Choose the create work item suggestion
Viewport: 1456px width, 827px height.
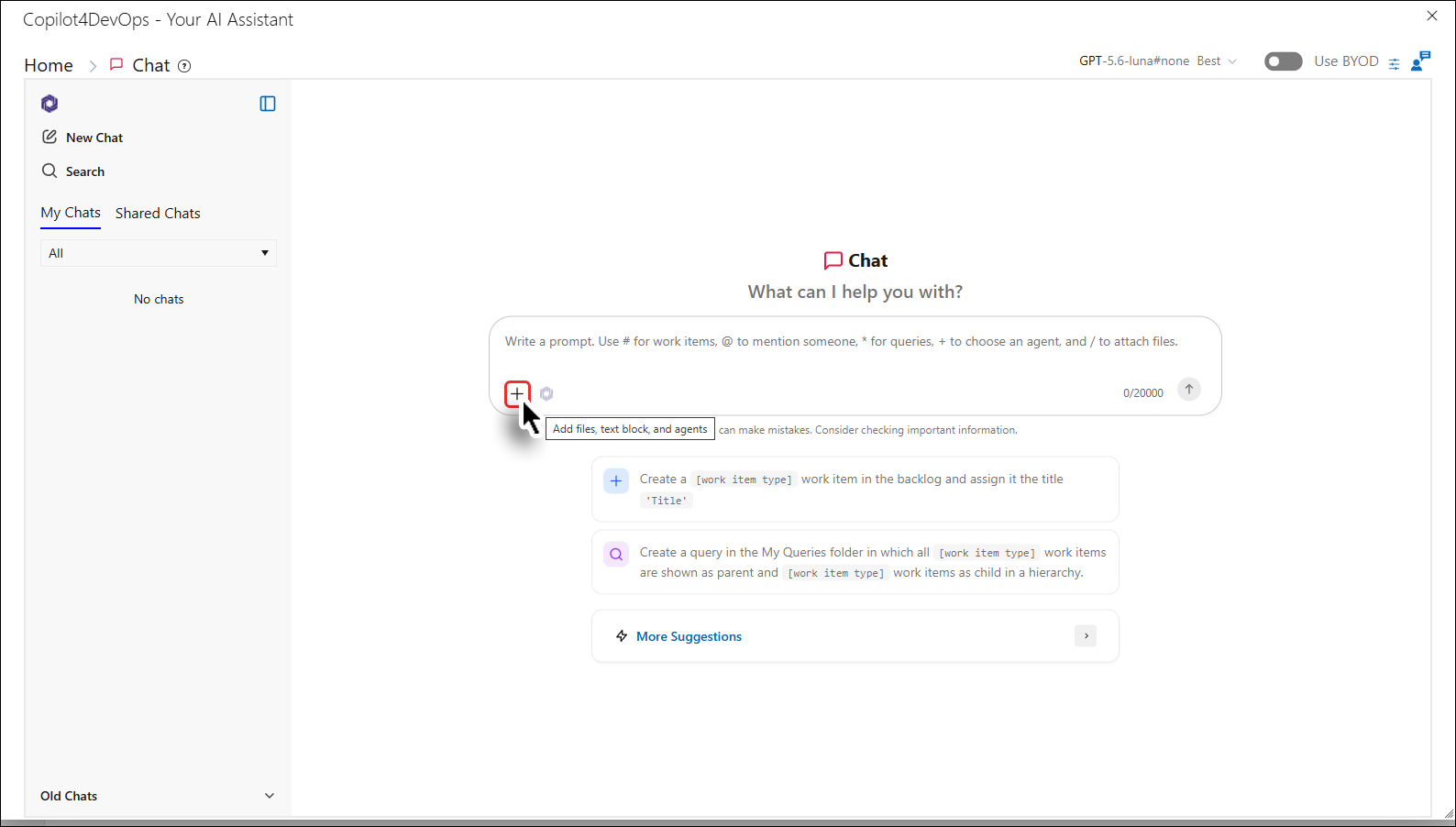point(855,490)
